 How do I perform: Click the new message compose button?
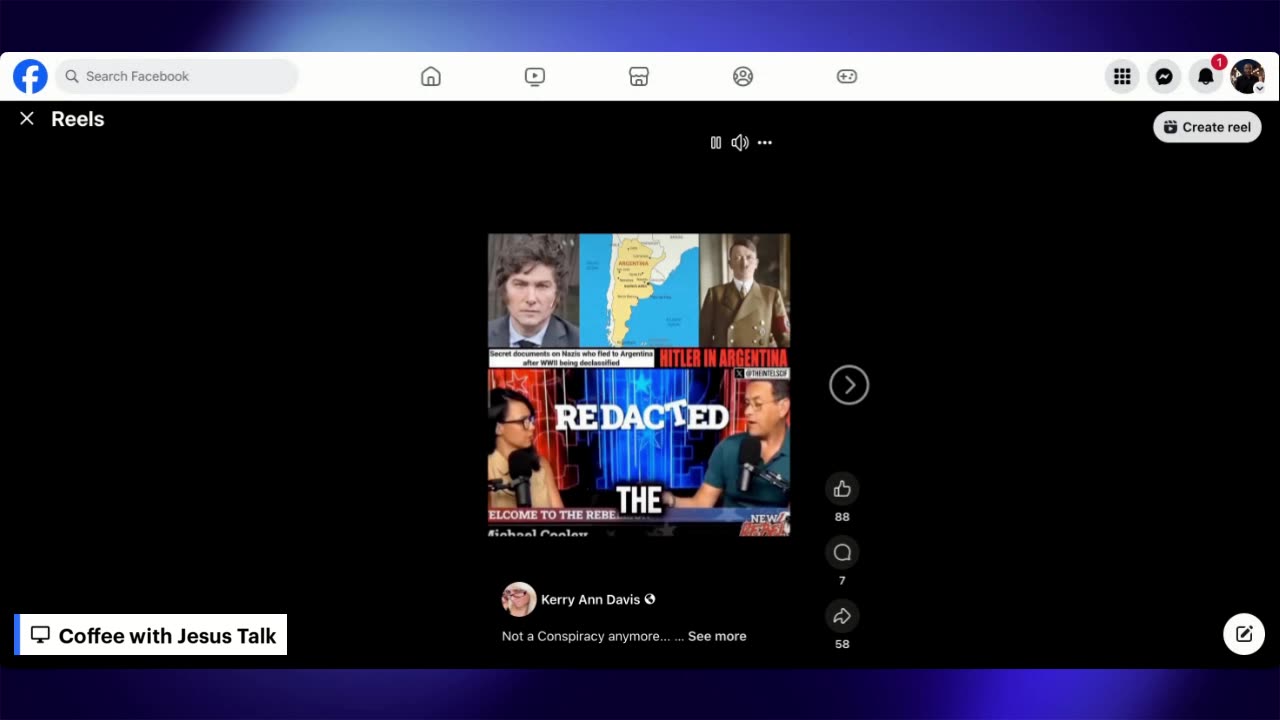1244,634
